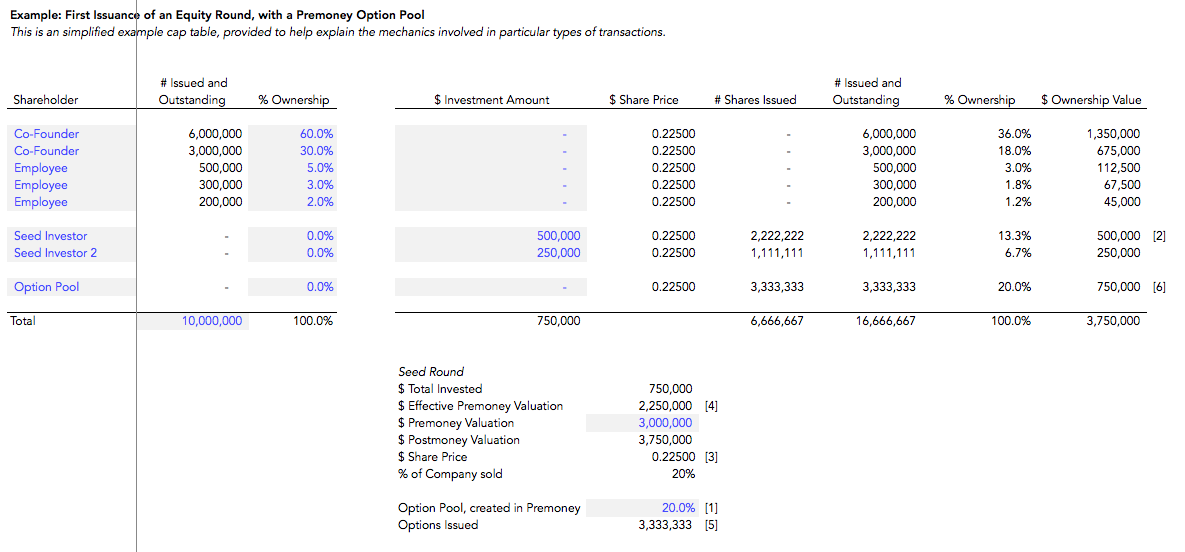Select the 675,000 ownership value cell
The width and height of the screenshot is (1185, 552).
click(x=1118, y=150)
